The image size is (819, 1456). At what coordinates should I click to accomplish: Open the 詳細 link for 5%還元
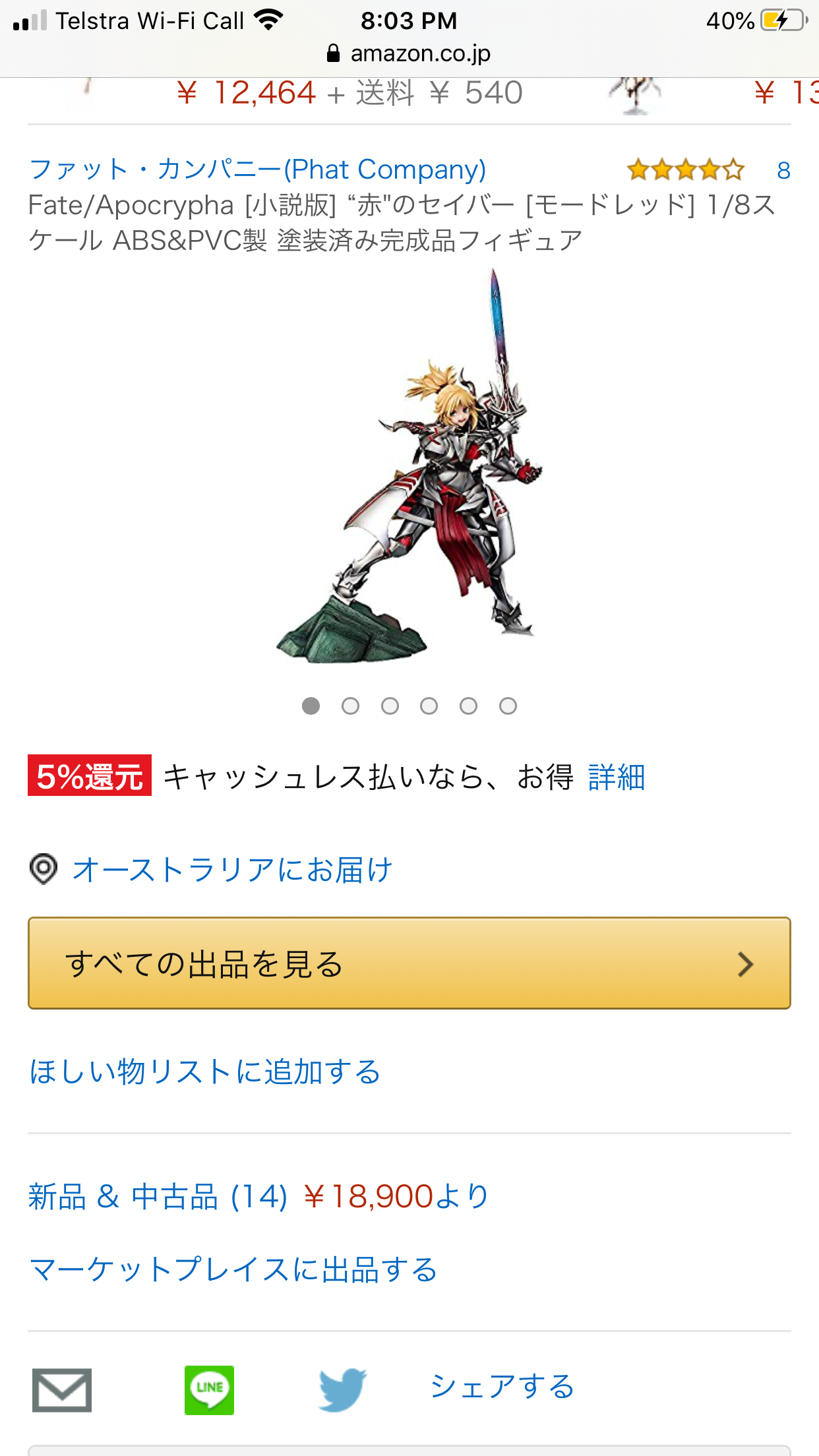616,776
